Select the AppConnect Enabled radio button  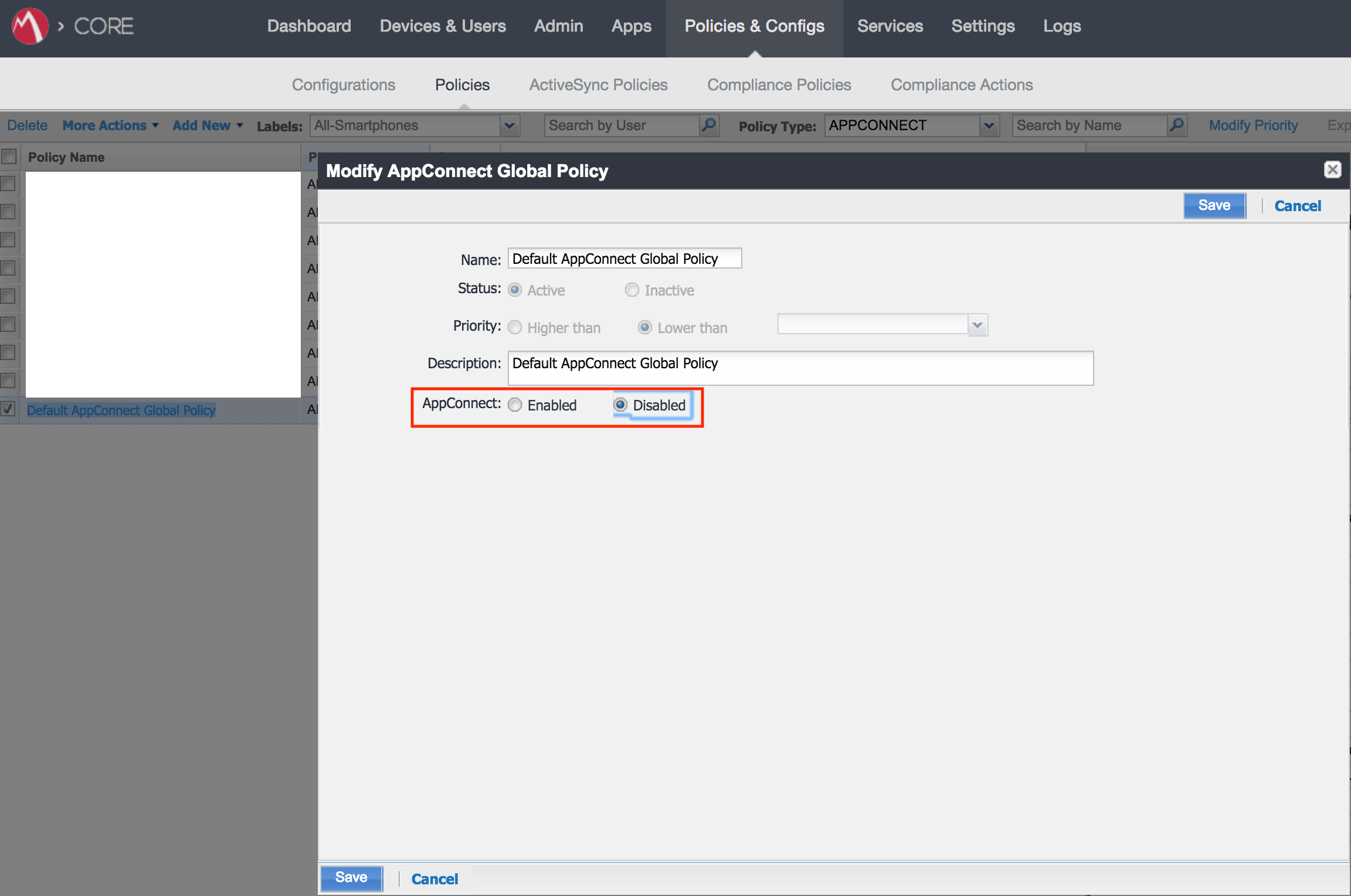coord(515,405)
